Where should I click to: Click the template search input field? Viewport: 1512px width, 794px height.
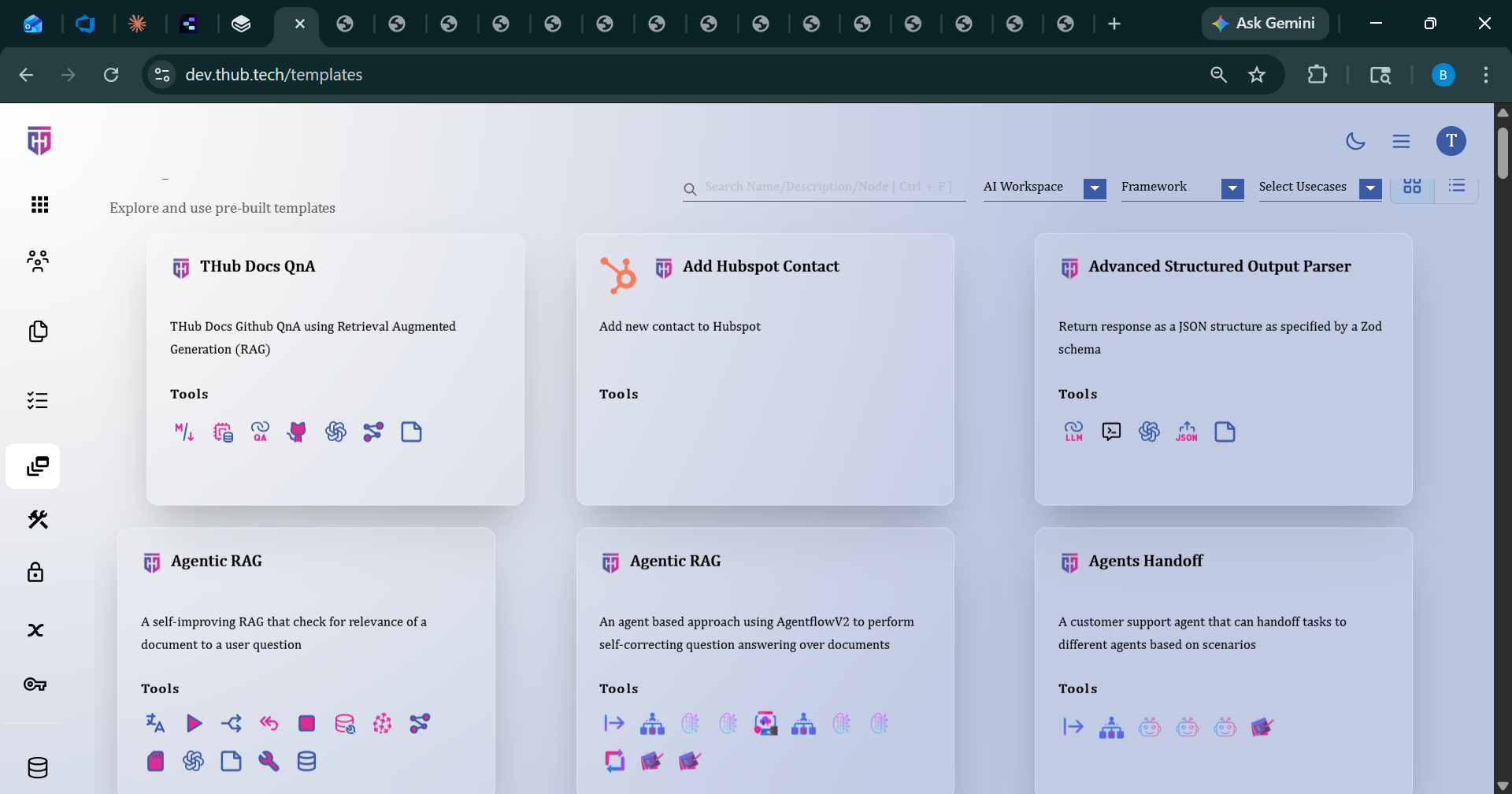click(x=828, y=187)
